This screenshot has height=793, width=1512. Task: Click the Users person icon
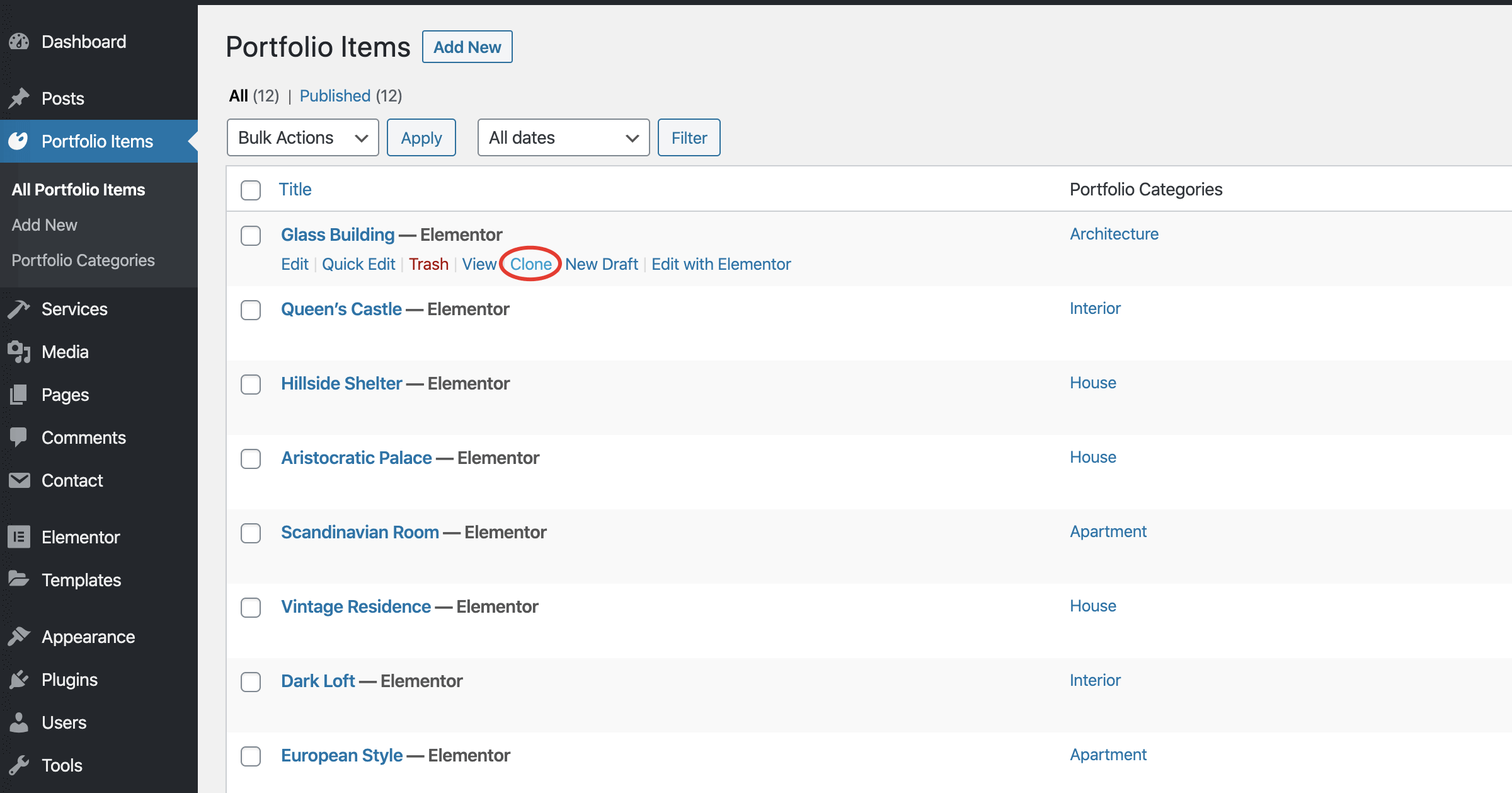tap(19, 722)
